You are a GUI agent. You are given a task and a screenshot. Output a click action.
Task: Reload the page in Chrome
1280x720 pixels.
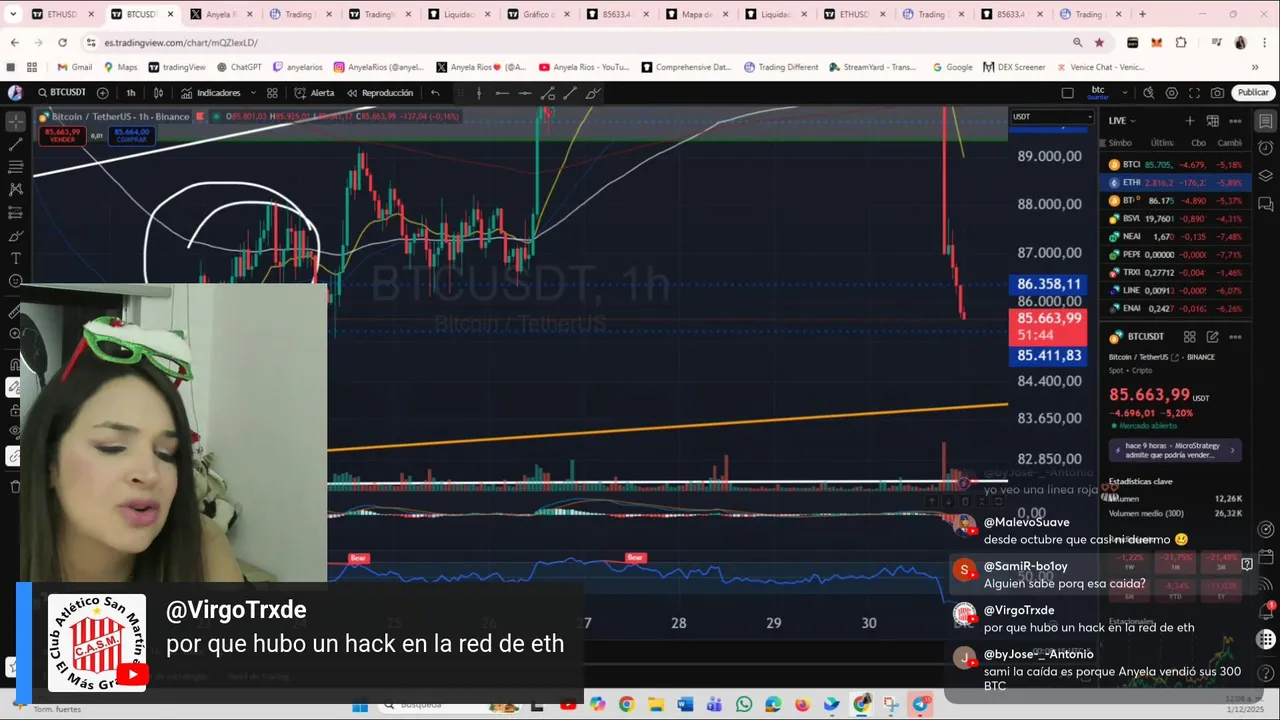62,43
